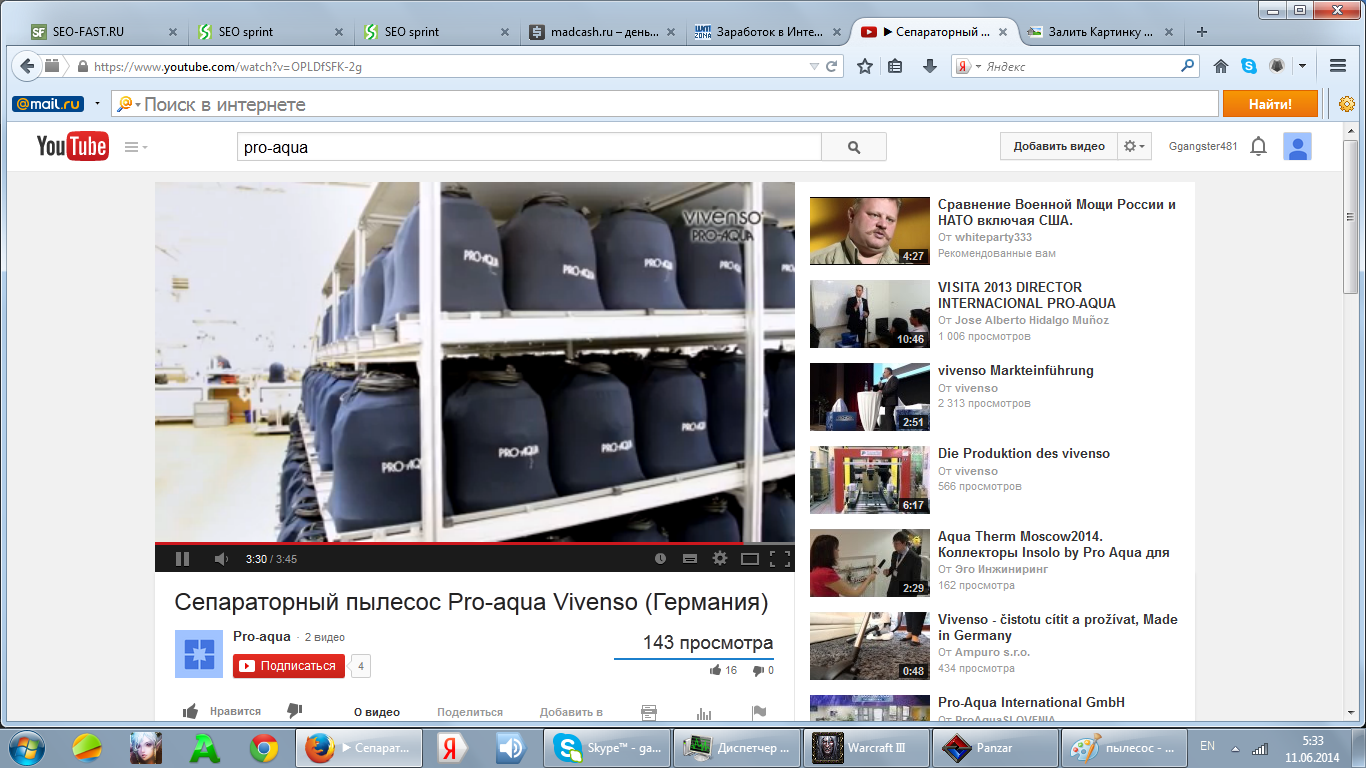Select the Поделиться tab

tap(470, 713)
